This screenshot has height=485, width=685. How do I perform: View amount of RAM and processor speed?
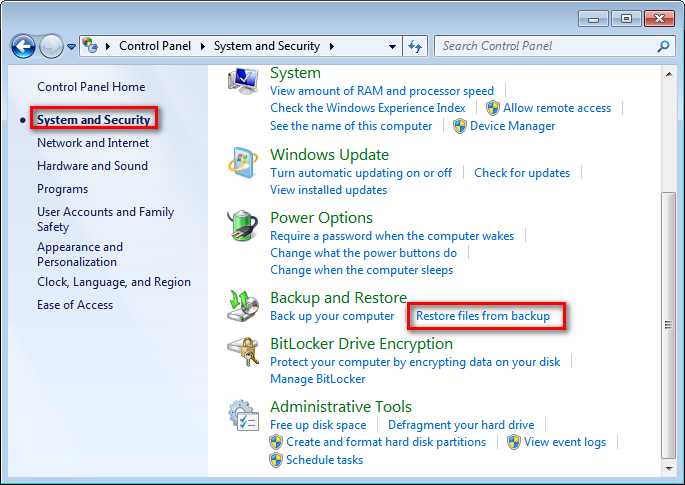[382, 91]
